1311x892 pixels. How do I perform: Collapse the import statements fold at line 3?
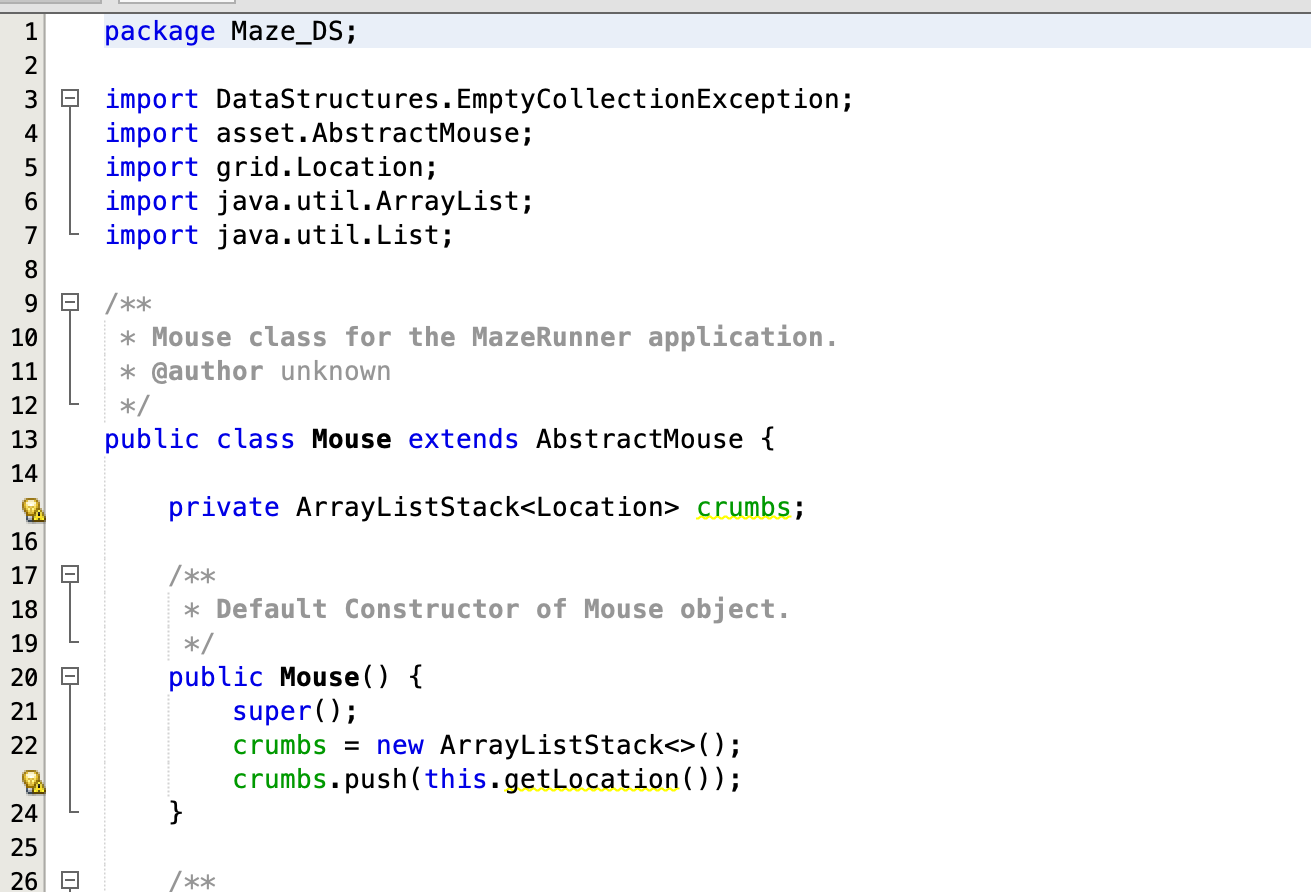point(69,97)
